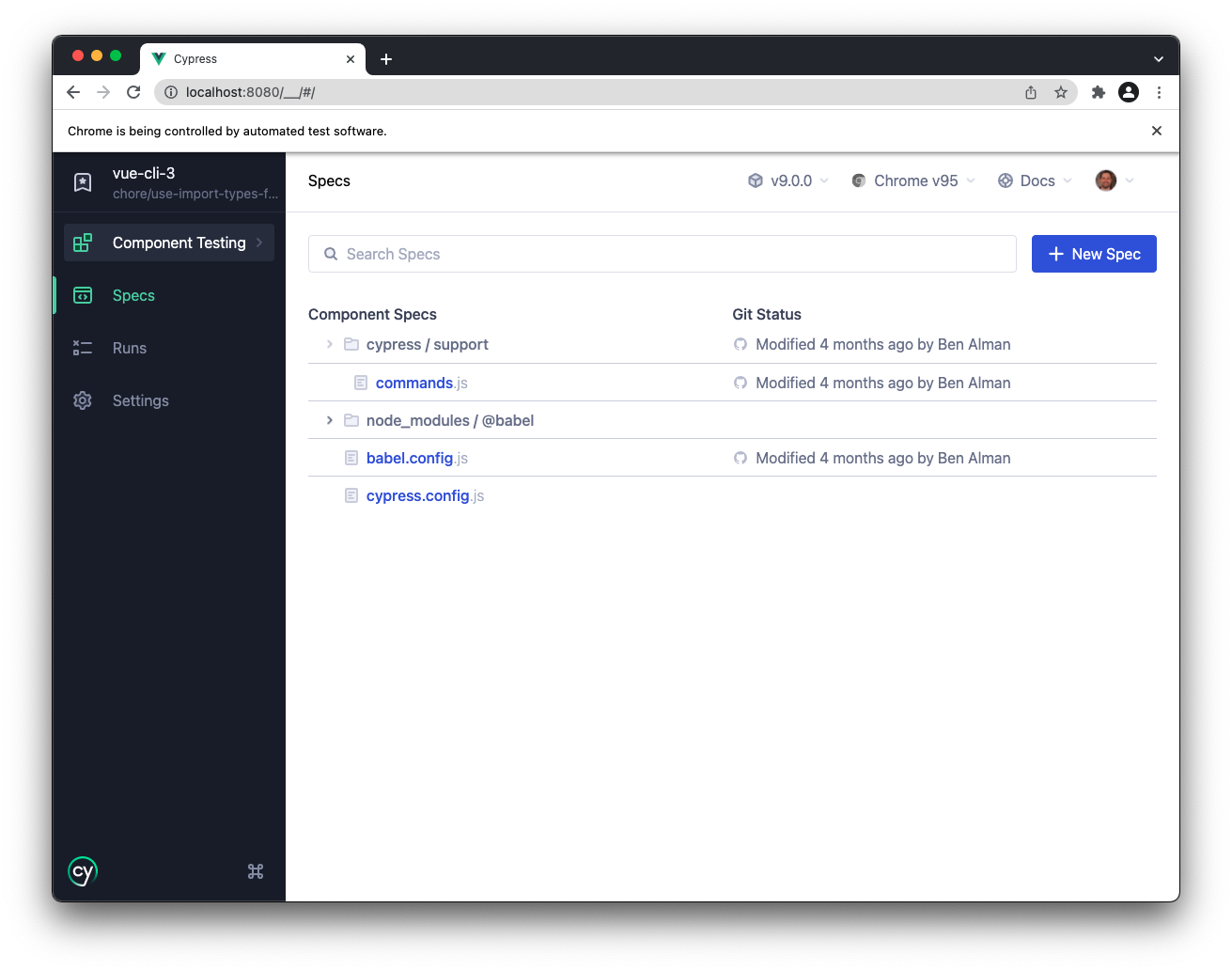The image size is (1232, 971).
Task: Open the Chrome profile icon
Action: [1129, 92]
